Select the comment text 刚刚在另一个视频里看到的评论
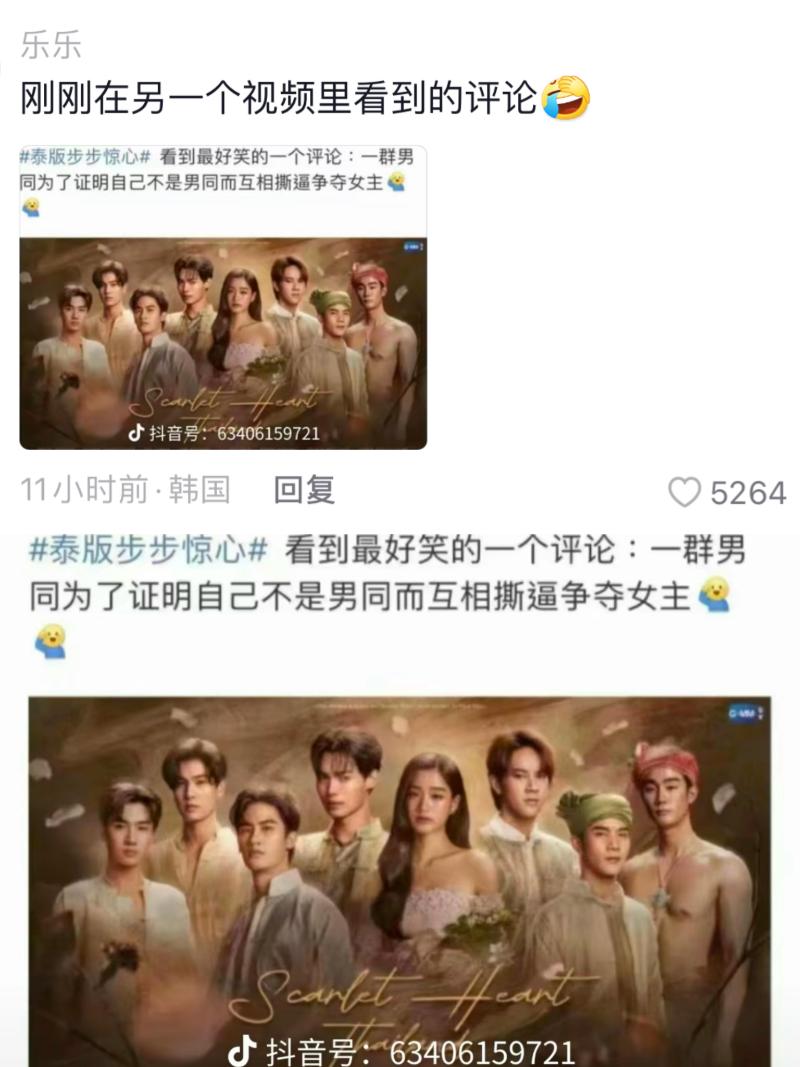 click(278, 97)
